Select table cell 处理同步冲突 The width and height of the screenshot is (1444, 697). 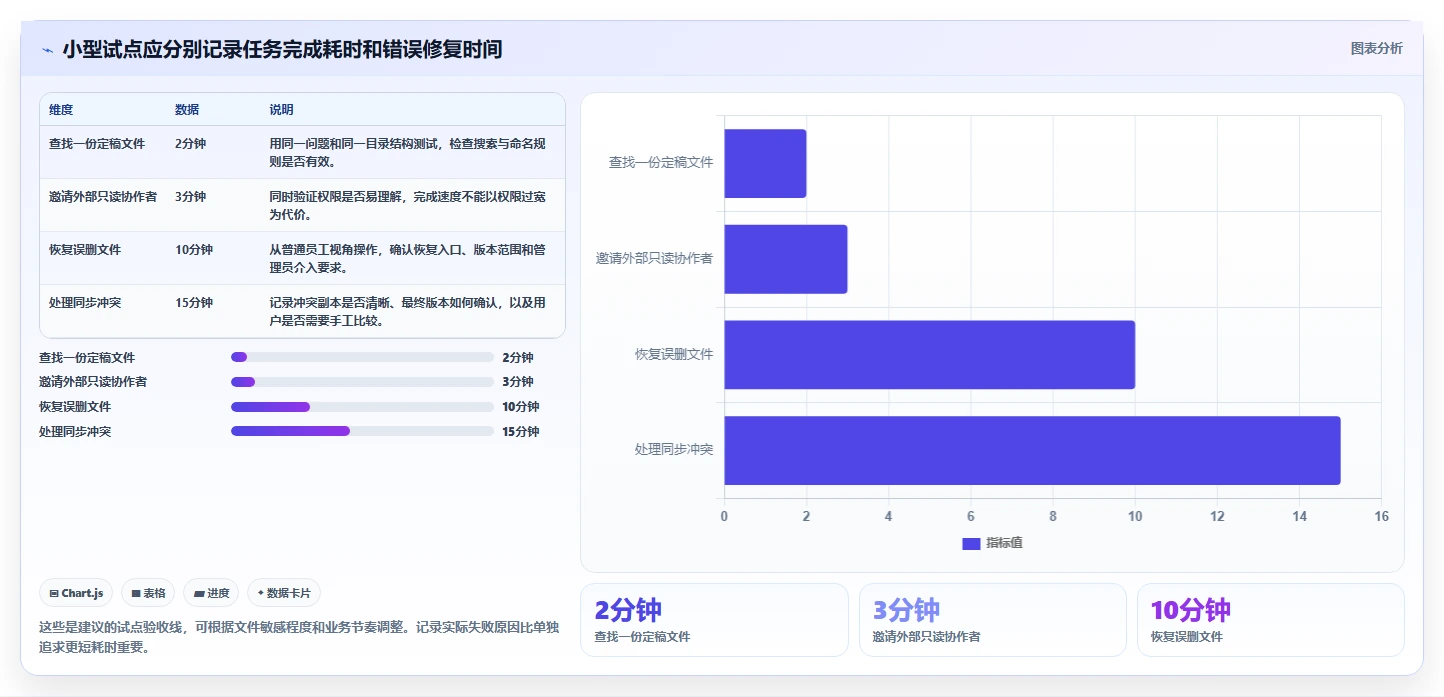[85, 303]
